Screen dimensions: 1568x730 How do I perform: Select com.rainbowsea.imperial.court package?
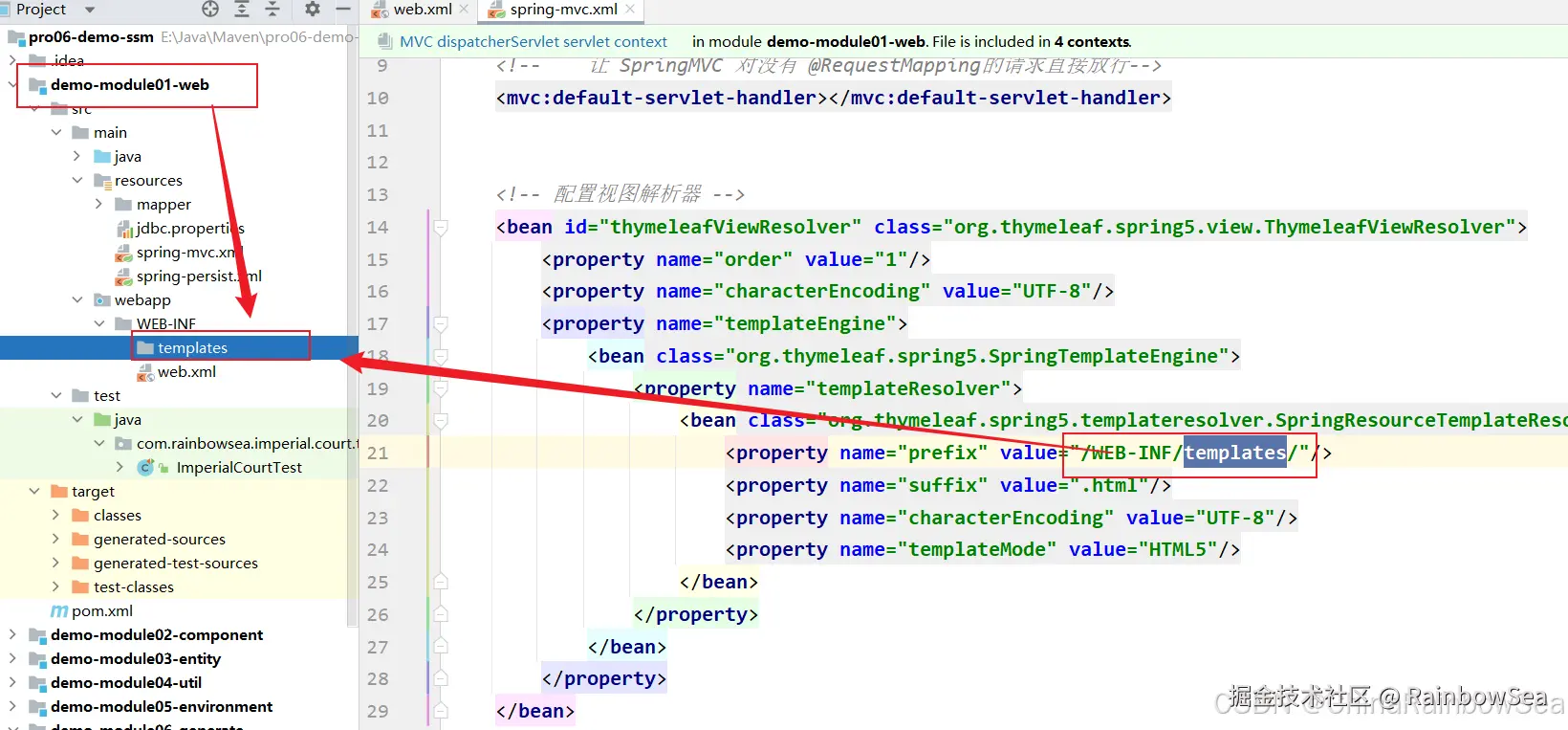click(247, 444)
